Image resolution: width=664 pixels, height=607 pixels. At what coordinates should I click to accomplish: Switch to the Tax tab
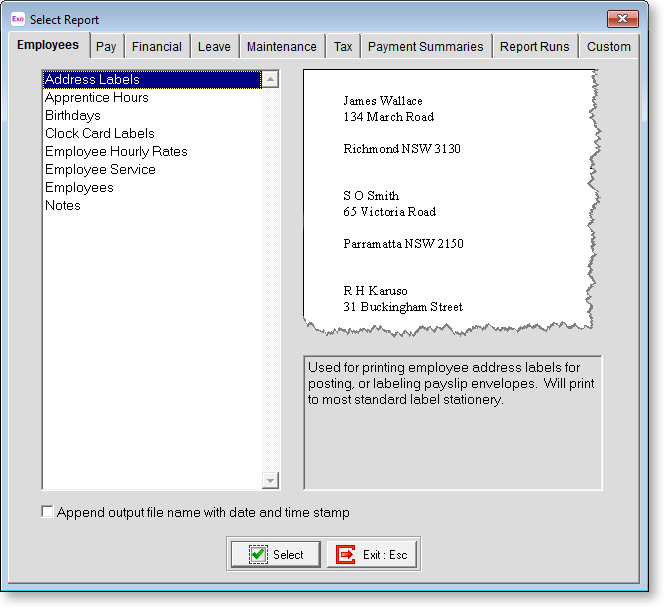(343, 46)
